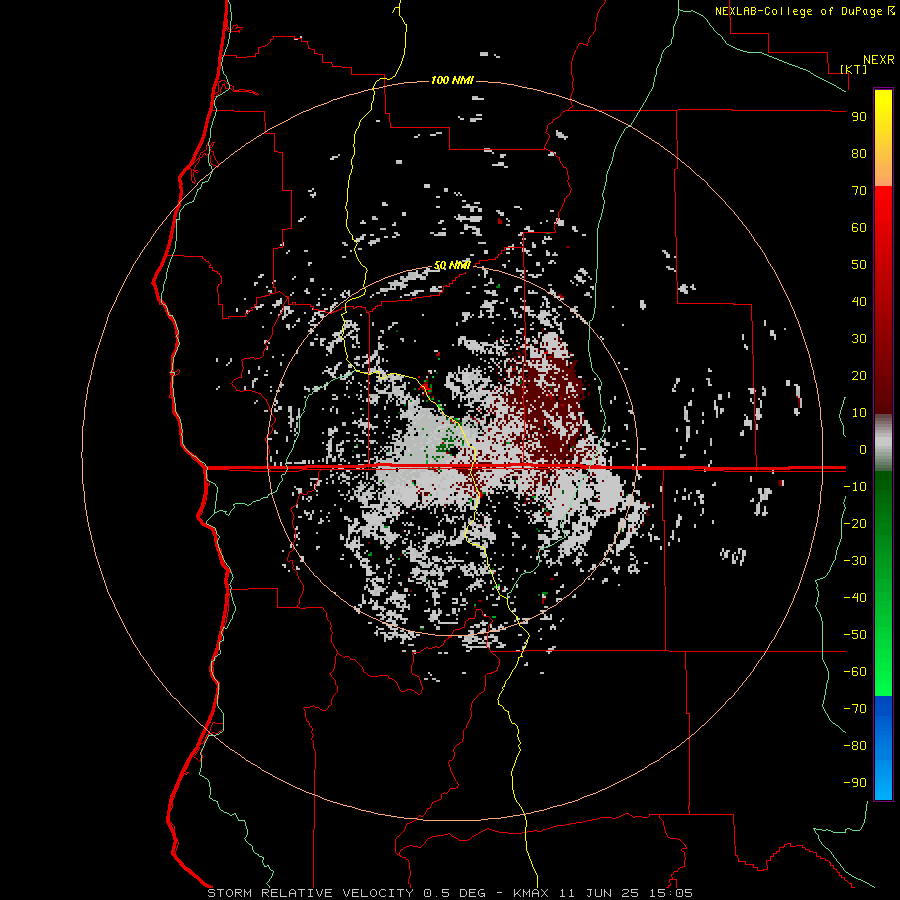
Task: Click the NEXR label above the color scale
Action: tap(879, 60)
